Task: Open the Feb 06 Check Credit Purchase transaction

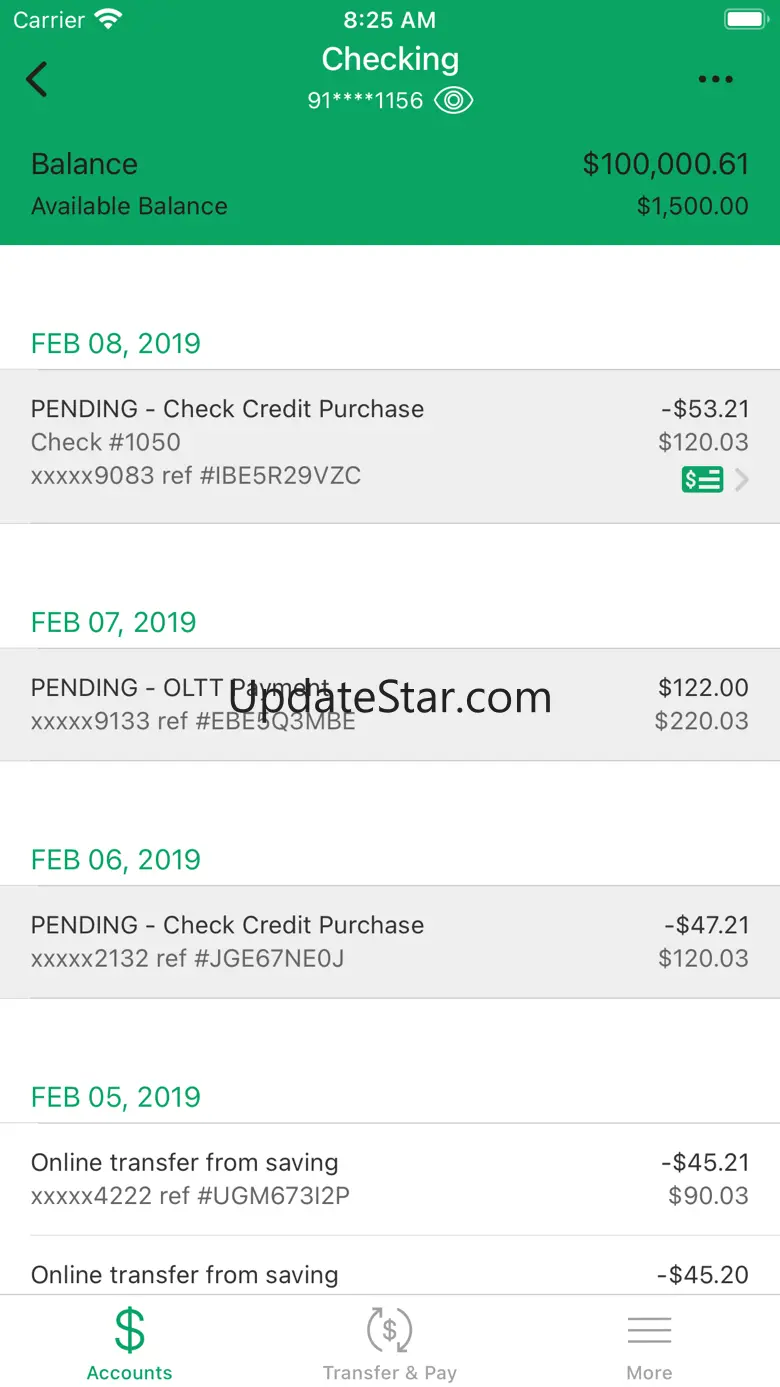Action: [x=390, y=942]
